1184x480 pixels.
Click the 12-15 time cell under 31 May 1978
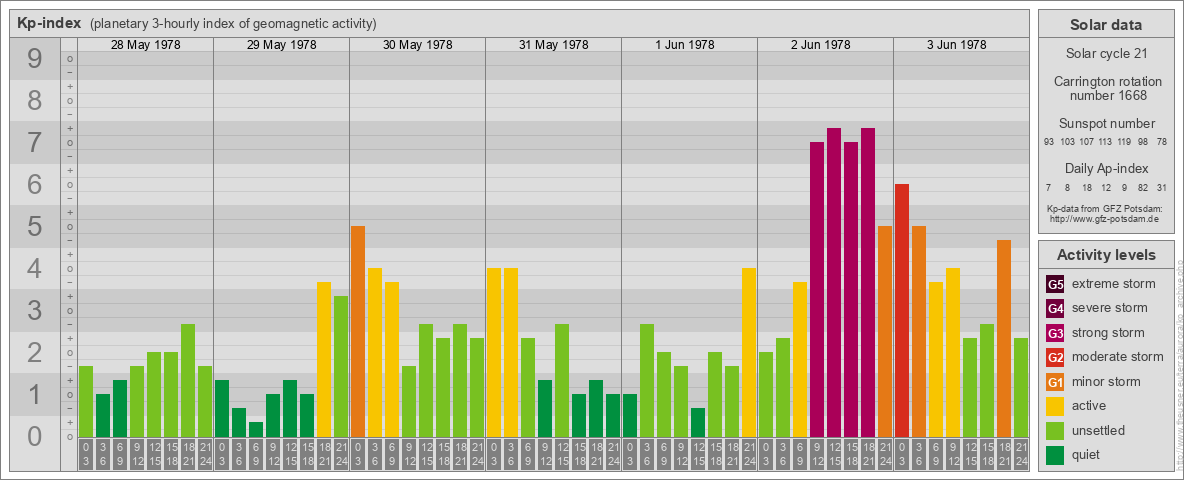[x=562, y=454]
